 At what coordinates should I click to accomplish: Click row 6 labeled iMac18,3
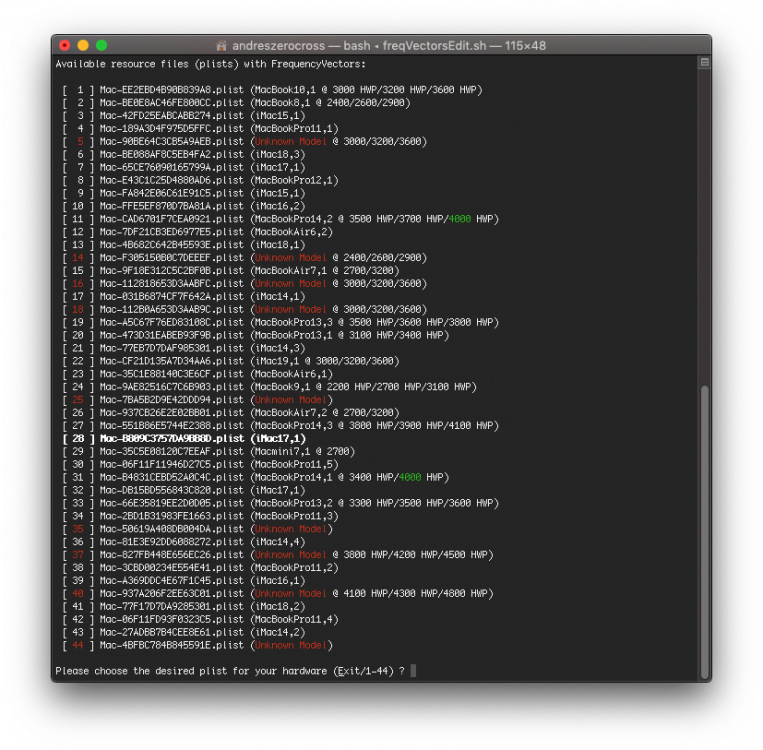[184, 154]
